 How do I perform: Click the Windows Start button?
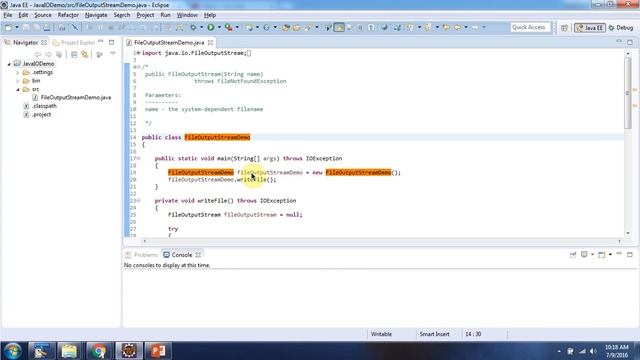point(12,351)
